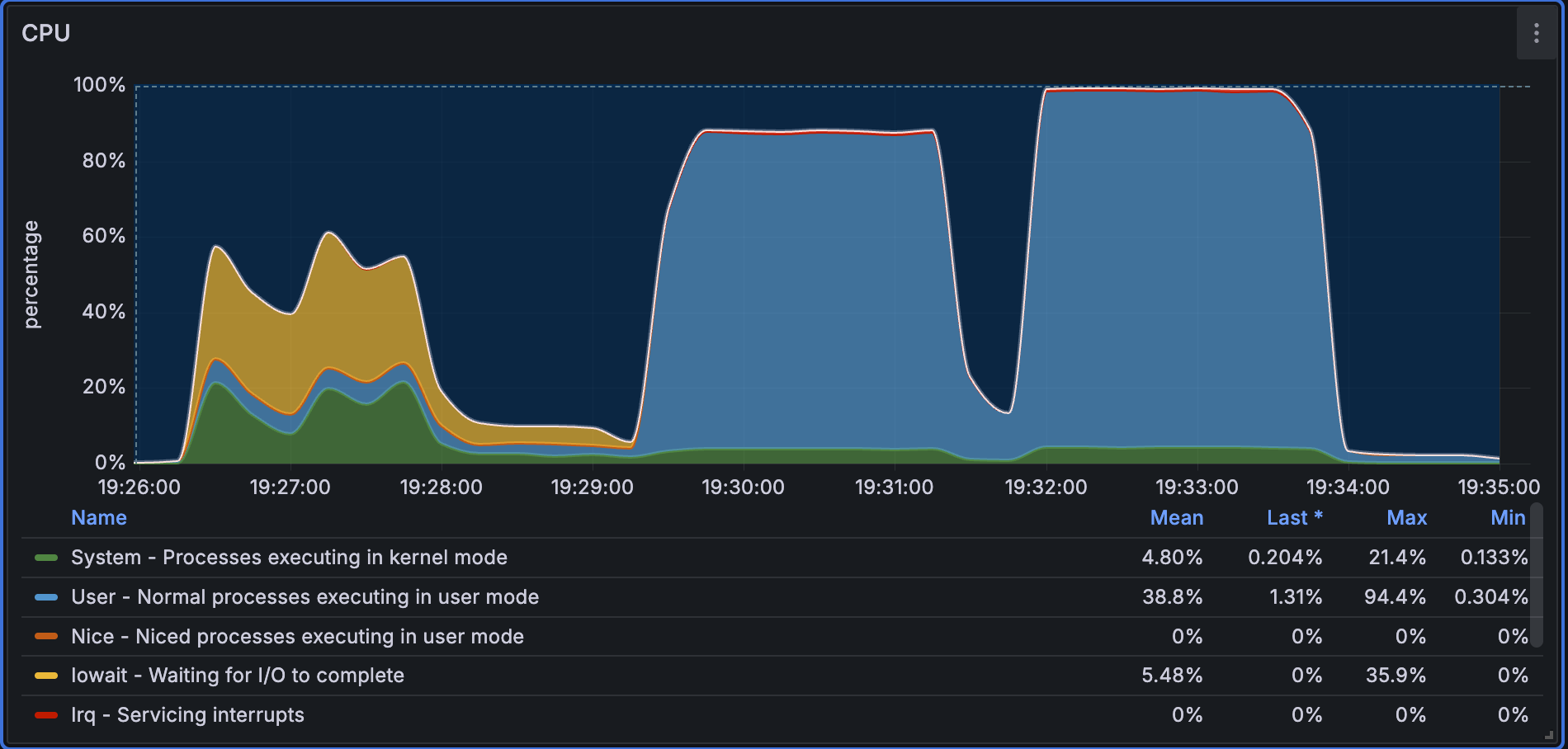Sort the legend by Min
The width and height of the screenshot is (1568, 749).
(x=1508, y=517)
